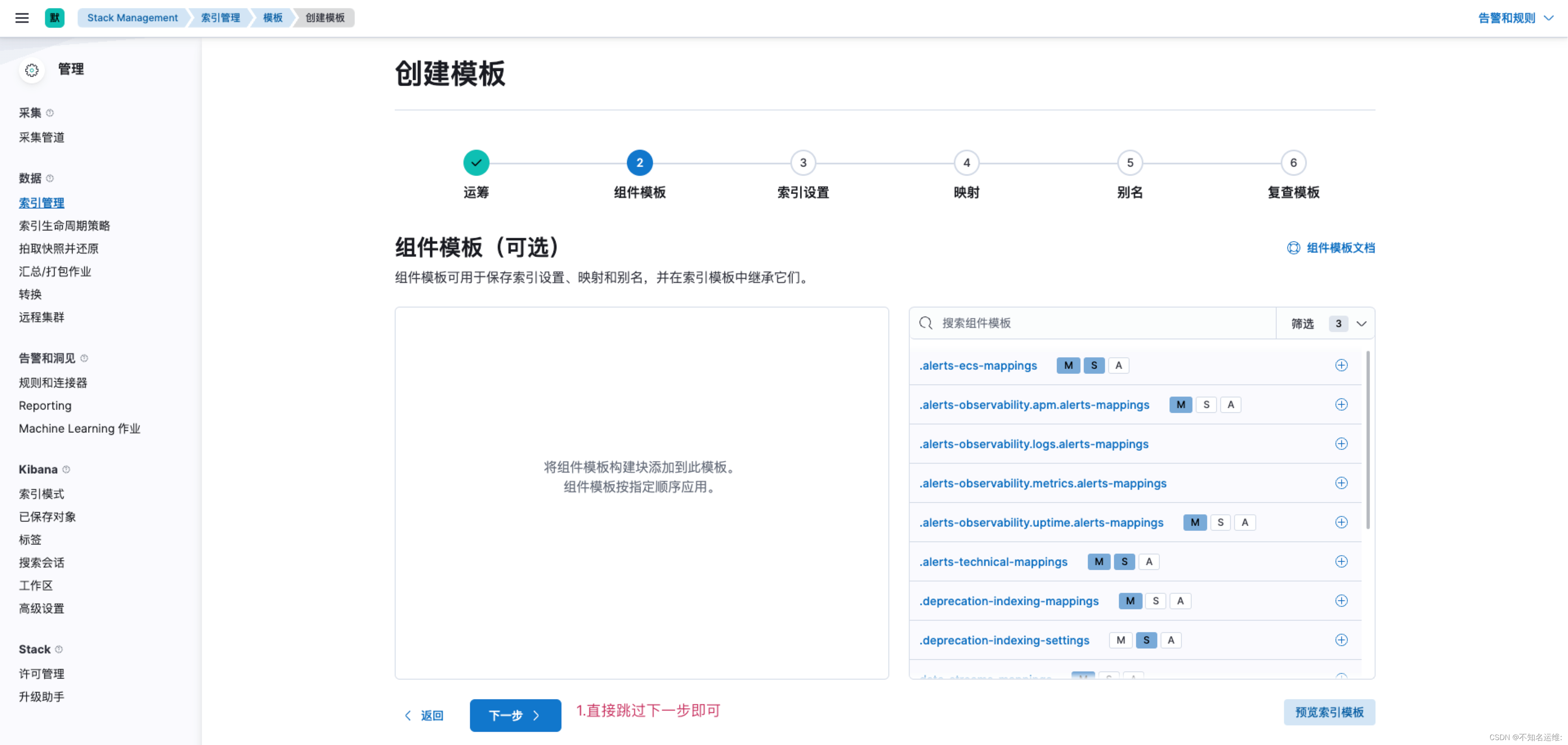Click plus icon for .alerts-observability.logs.alerts-mappings
The height and width of the screenshot is (745, 1568).
pyautogui.click(x=1341, y=444)
